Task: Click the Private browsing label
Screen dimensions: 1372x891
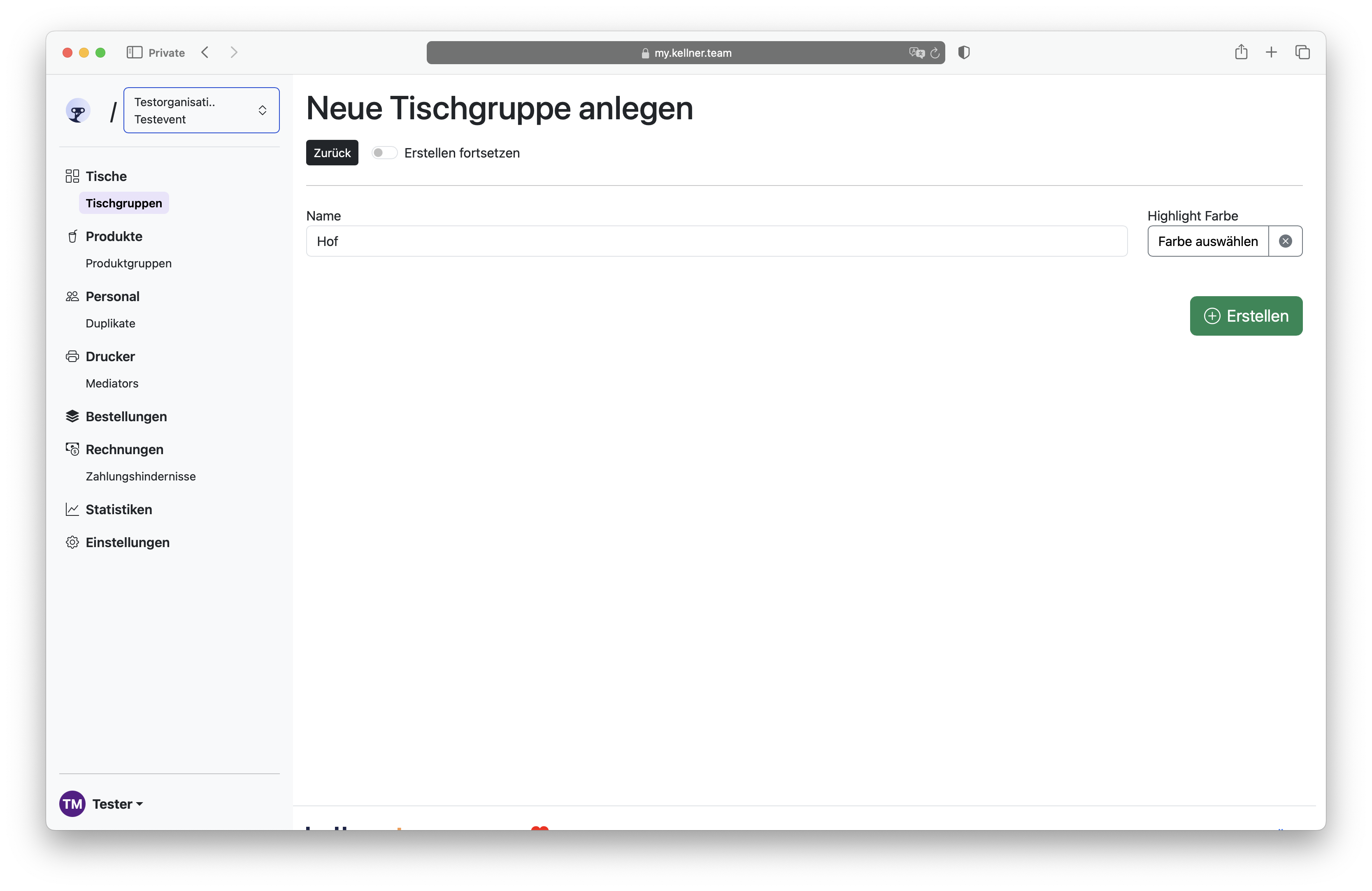Action: tap(167, 52)
